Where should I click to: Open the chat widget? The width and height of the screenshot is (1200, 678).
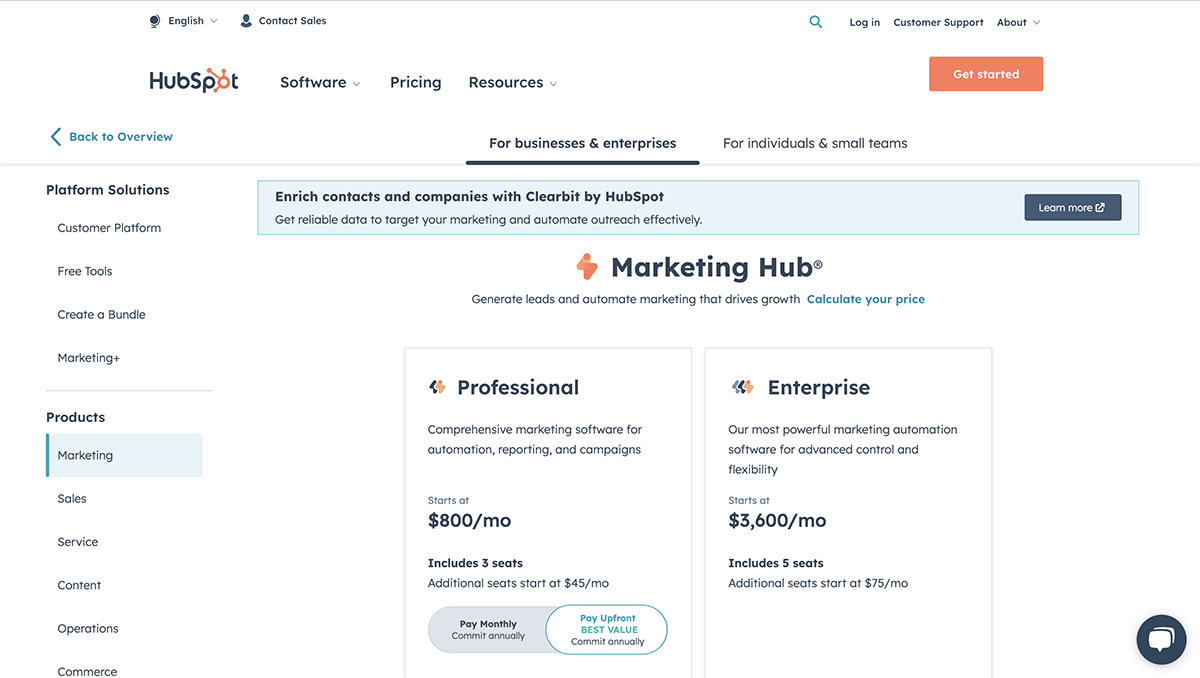[x=1160, y=639]
